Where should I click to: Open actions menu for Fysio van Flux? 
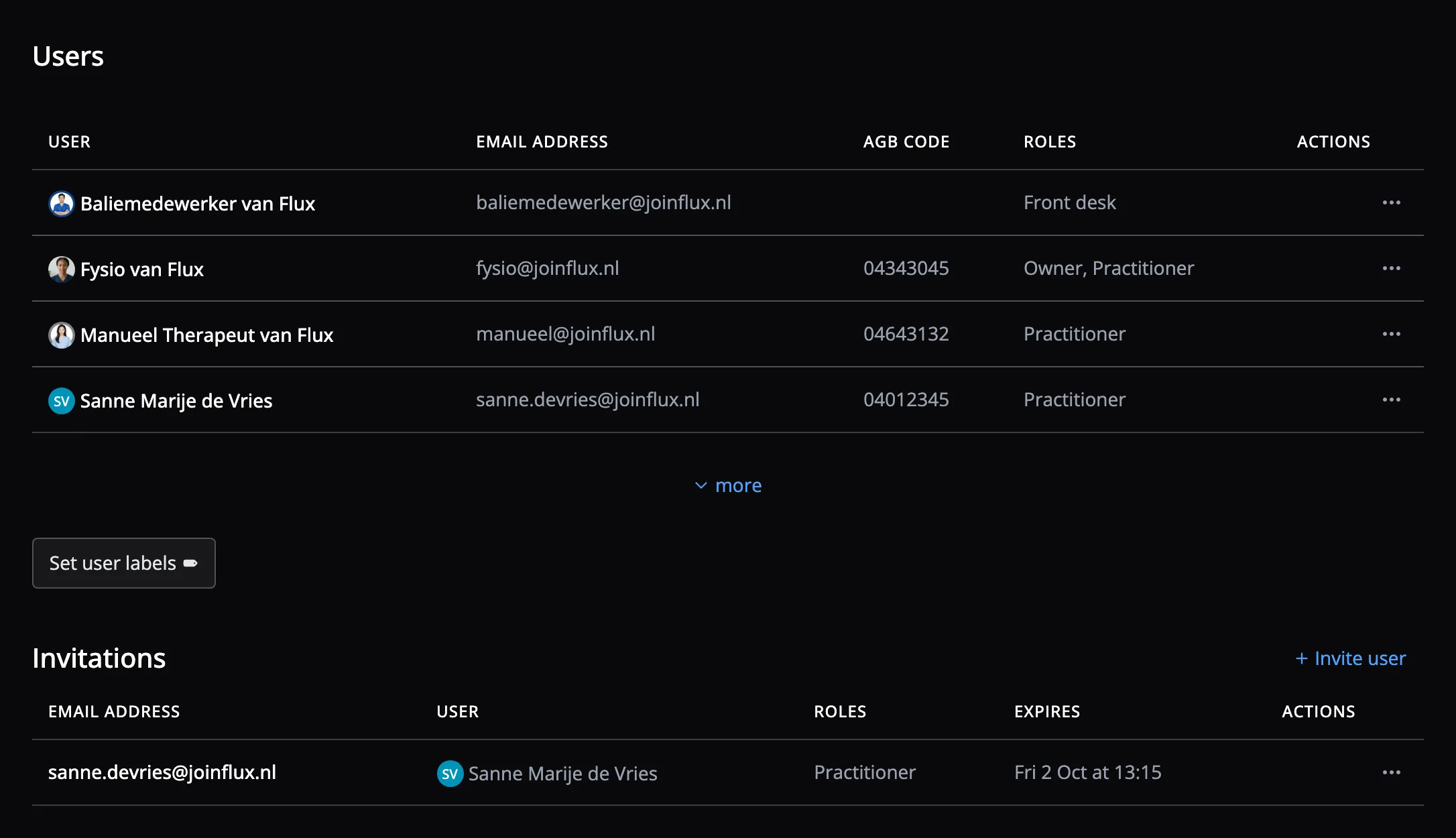click(x=1391, y=268)
